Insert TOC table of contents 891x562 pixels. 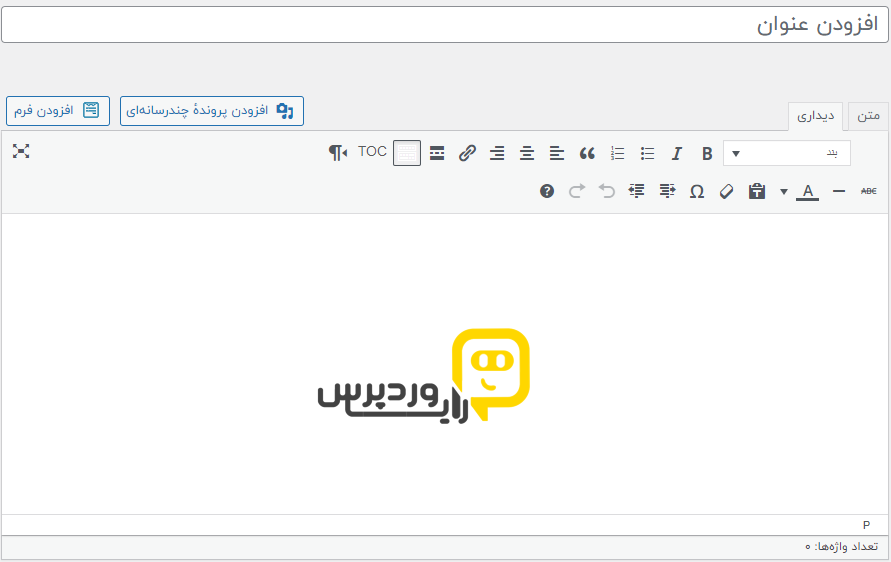(372, 152)
